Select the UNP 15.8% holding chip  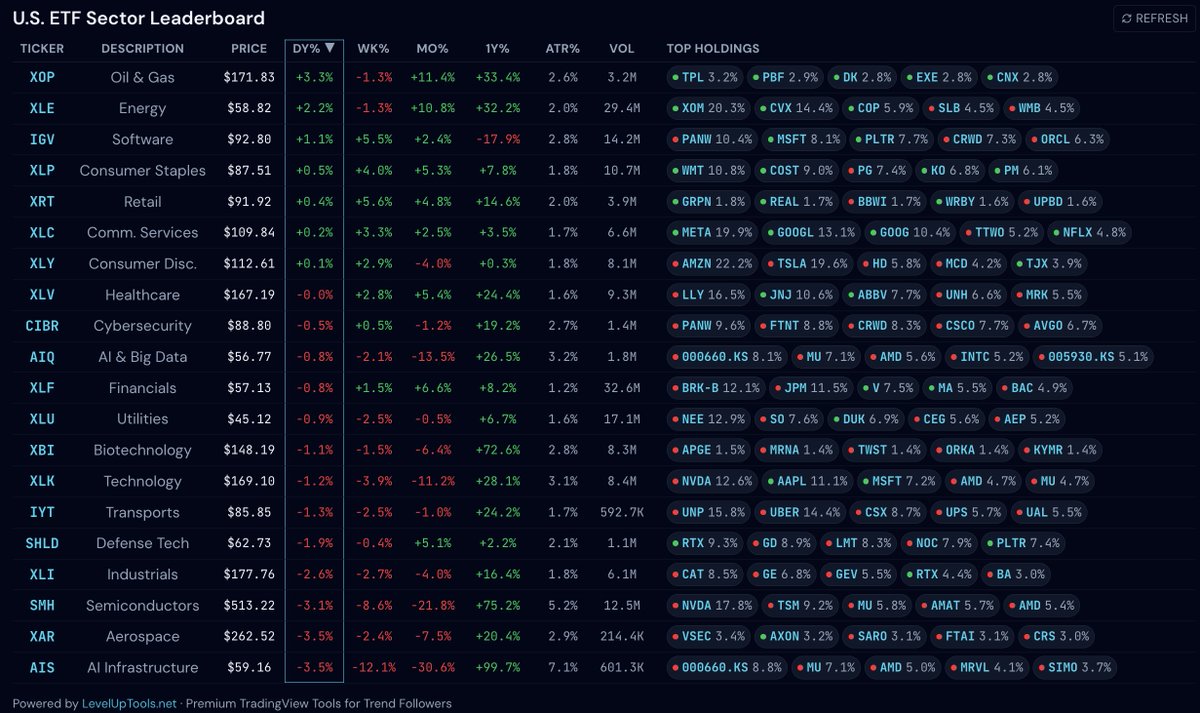coord(710,512)
